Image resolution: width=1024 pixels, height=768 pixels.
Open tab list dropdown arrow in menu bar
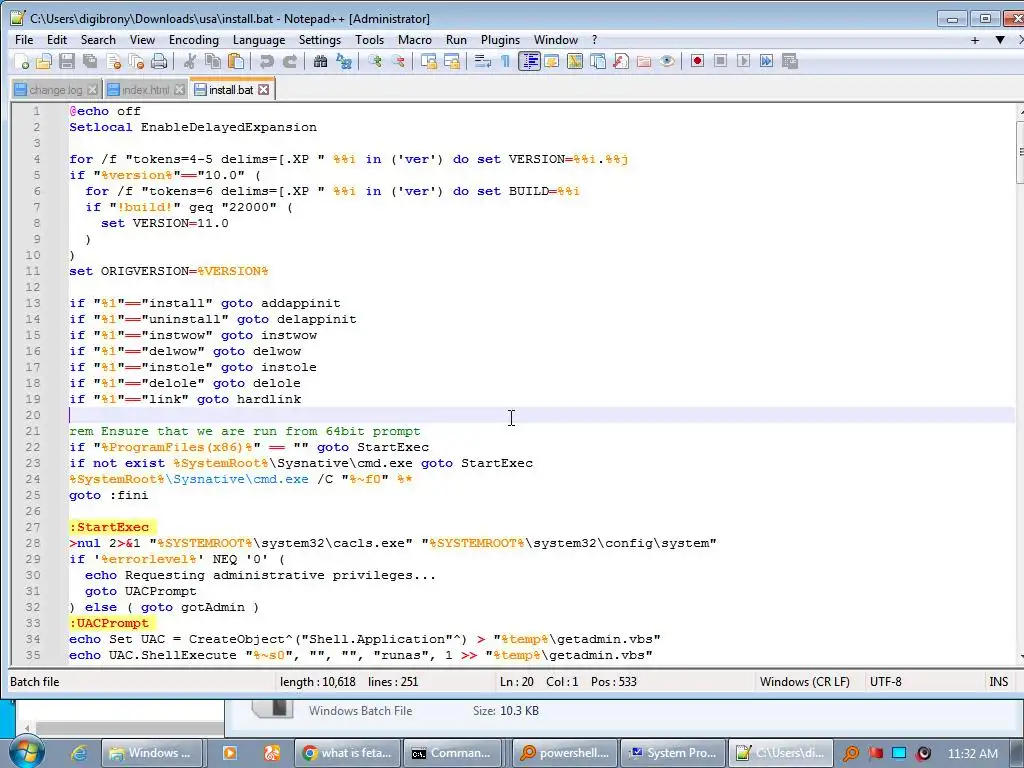pos(1000,40)
